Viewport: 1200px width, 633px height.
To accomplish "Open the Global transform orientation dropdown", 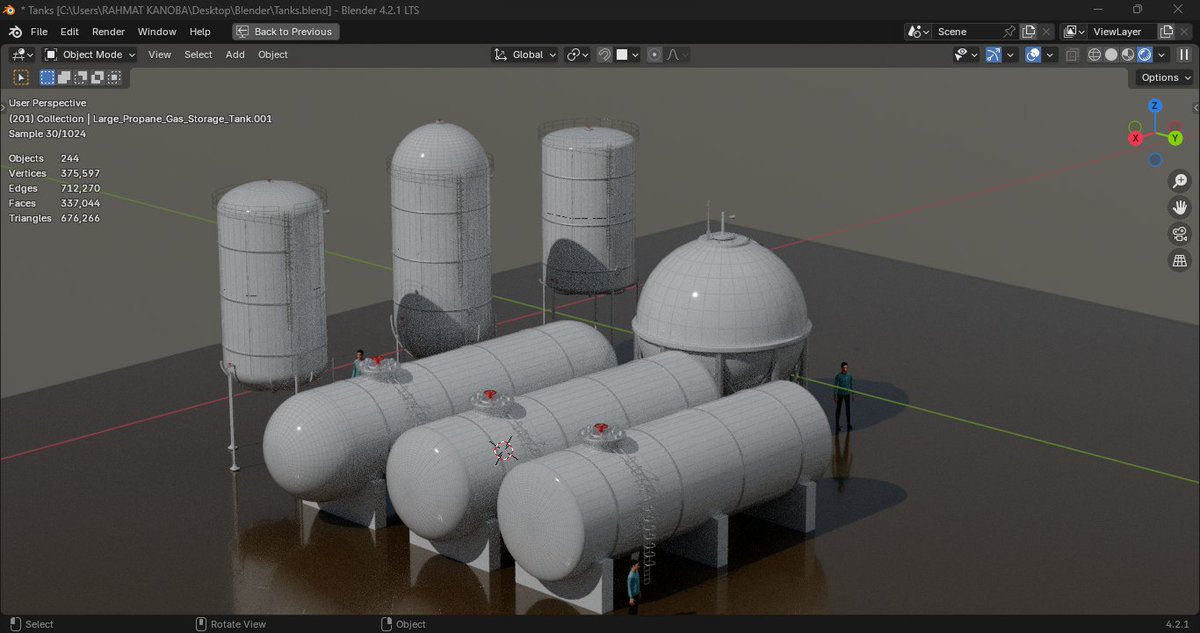I will [x=524, y=55].
